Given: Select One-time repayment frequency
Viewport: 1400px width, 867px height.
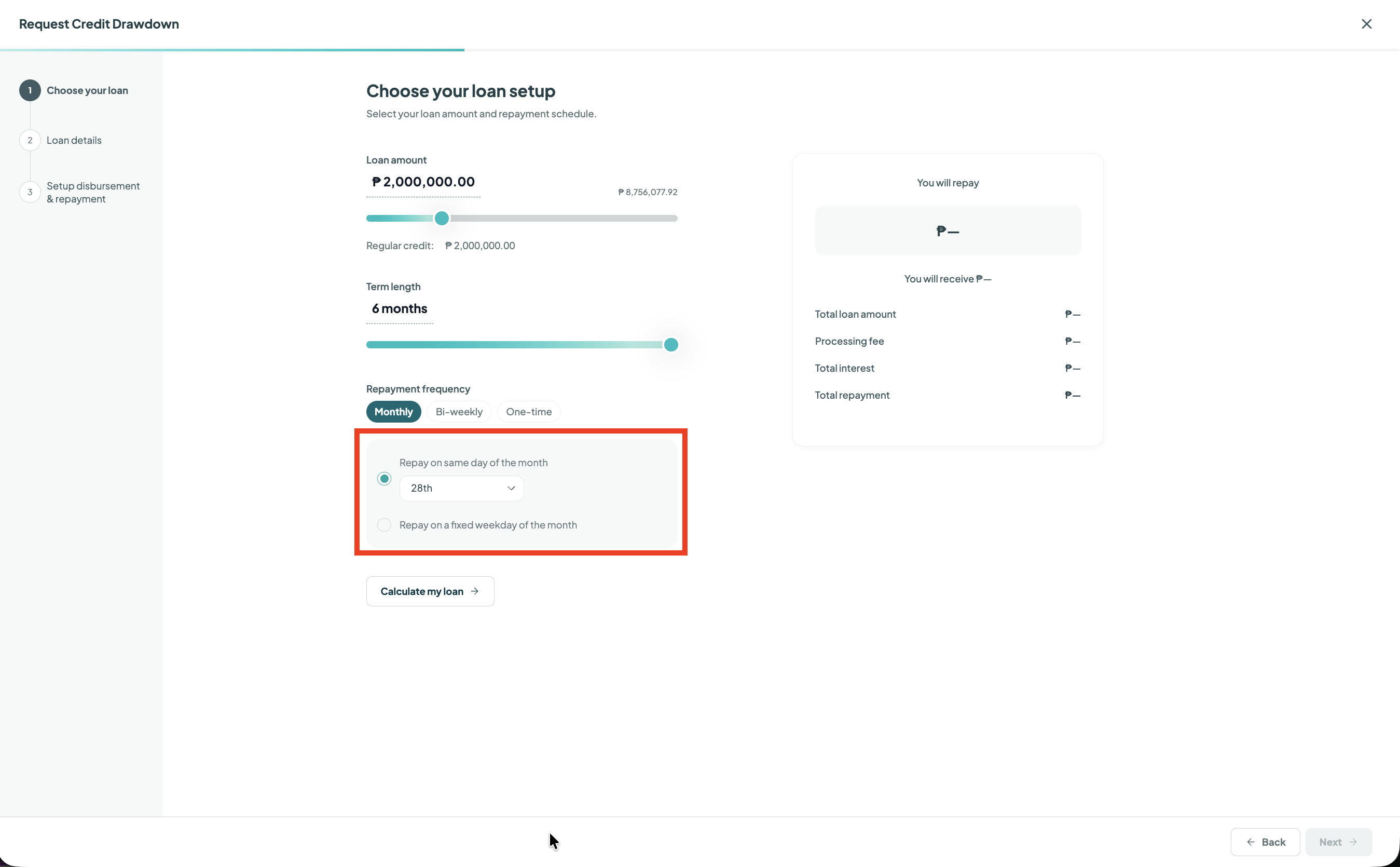Looking at the screenshot, I should point(528,412).
